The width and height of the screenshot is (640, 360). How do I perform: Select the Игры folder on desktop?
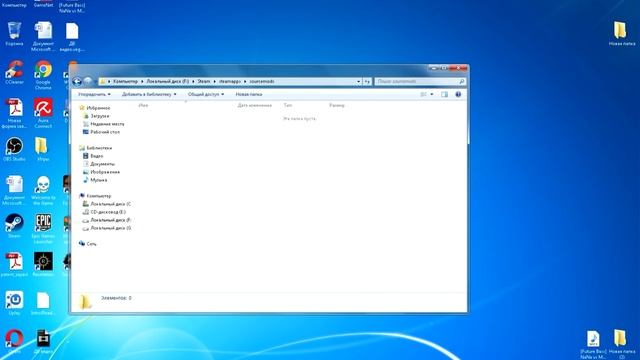43,149
